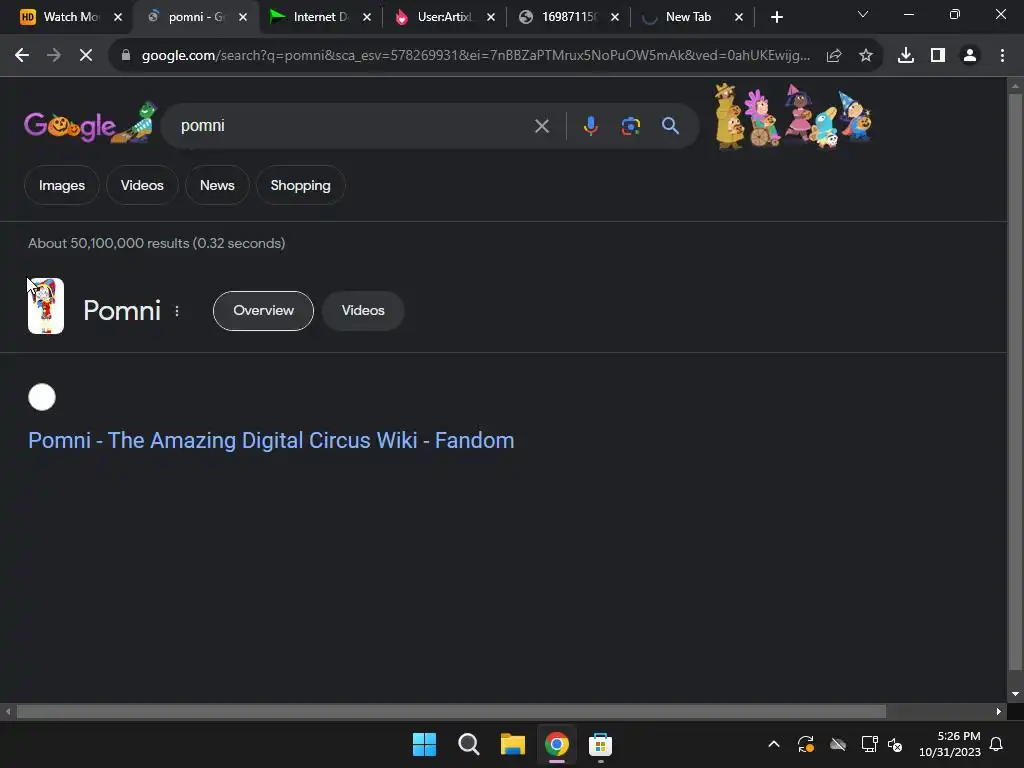Close the Watch Mo tab
The width and height of the screenshot is (1024, 768).
118,18
